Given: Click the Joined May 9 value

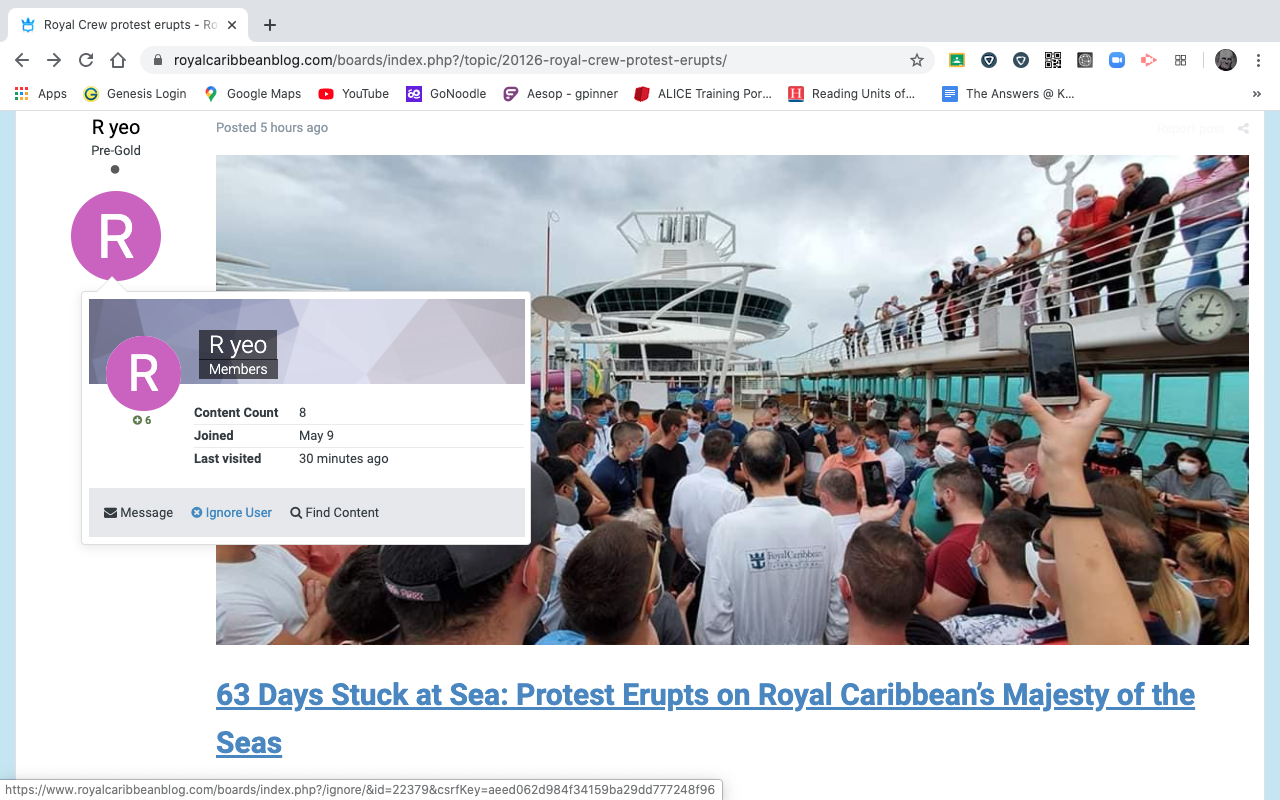Looking at the screenshot, I should [x=316, y=436].
